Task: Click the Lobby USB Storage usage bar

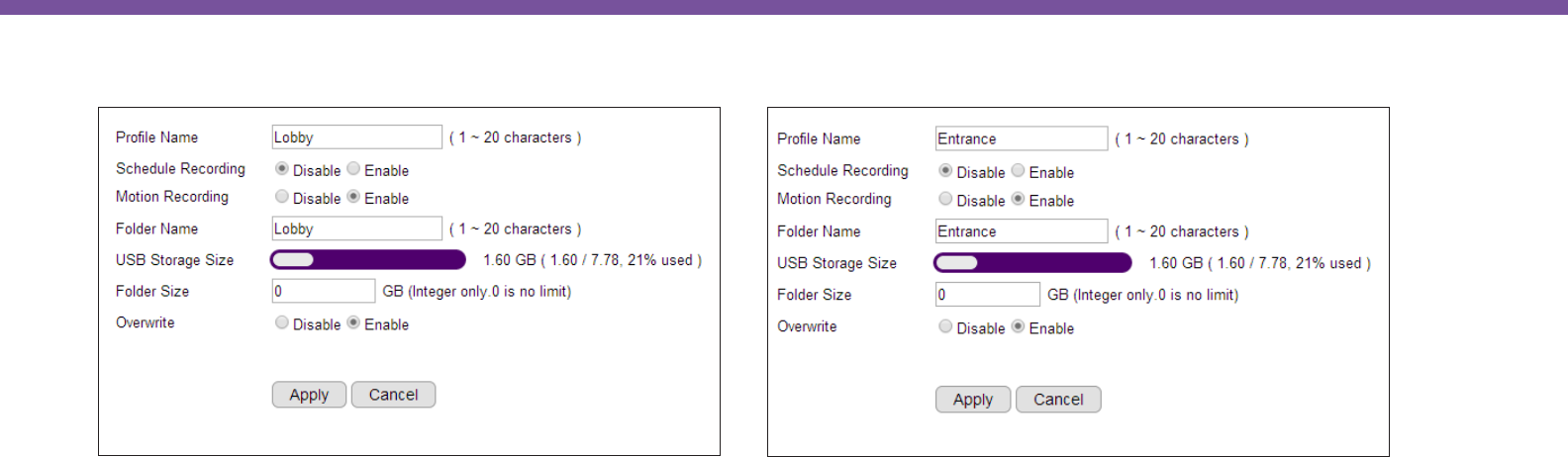Action: pos(367,260)
